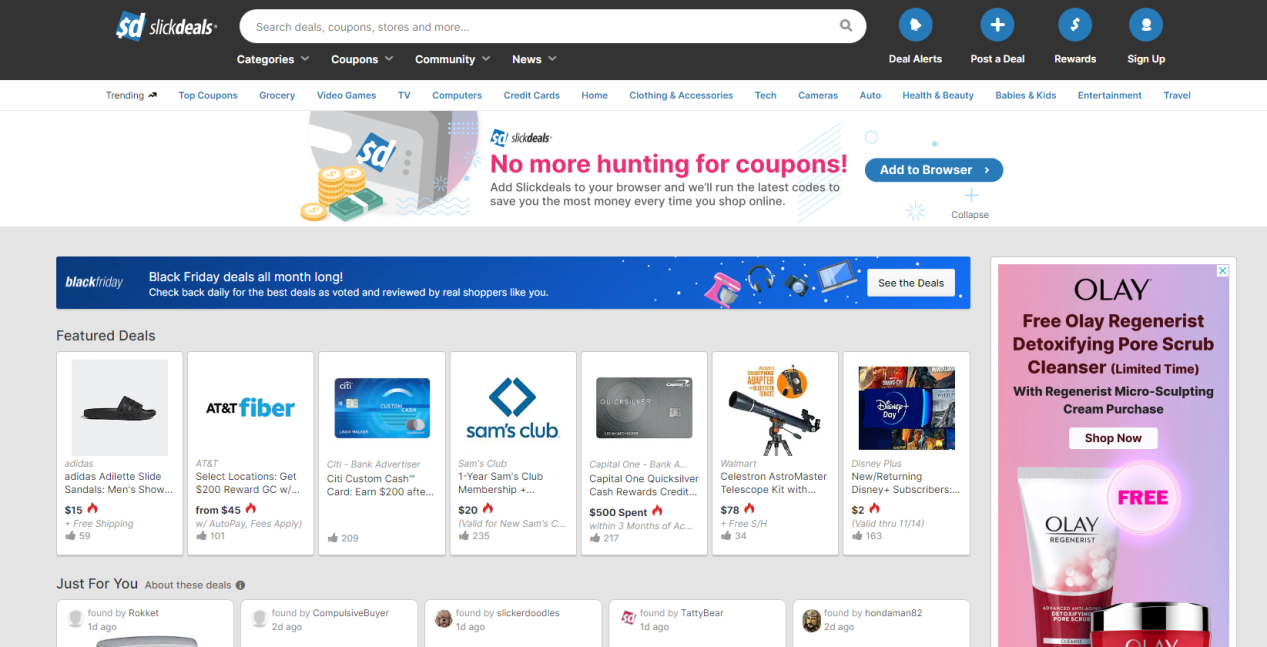The height and width of the screenshot is (647, 1267).
Task: Expand the Categories dropdown
Action: [273, 59]
